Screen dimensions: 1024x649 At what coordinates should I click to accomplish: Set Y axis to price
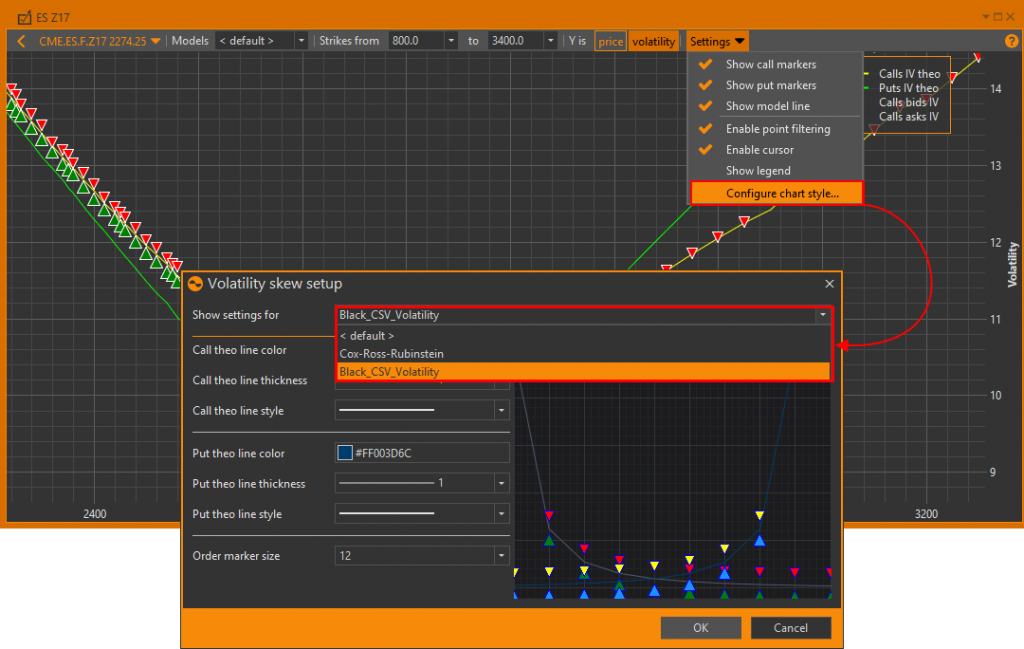pos(611,41)
